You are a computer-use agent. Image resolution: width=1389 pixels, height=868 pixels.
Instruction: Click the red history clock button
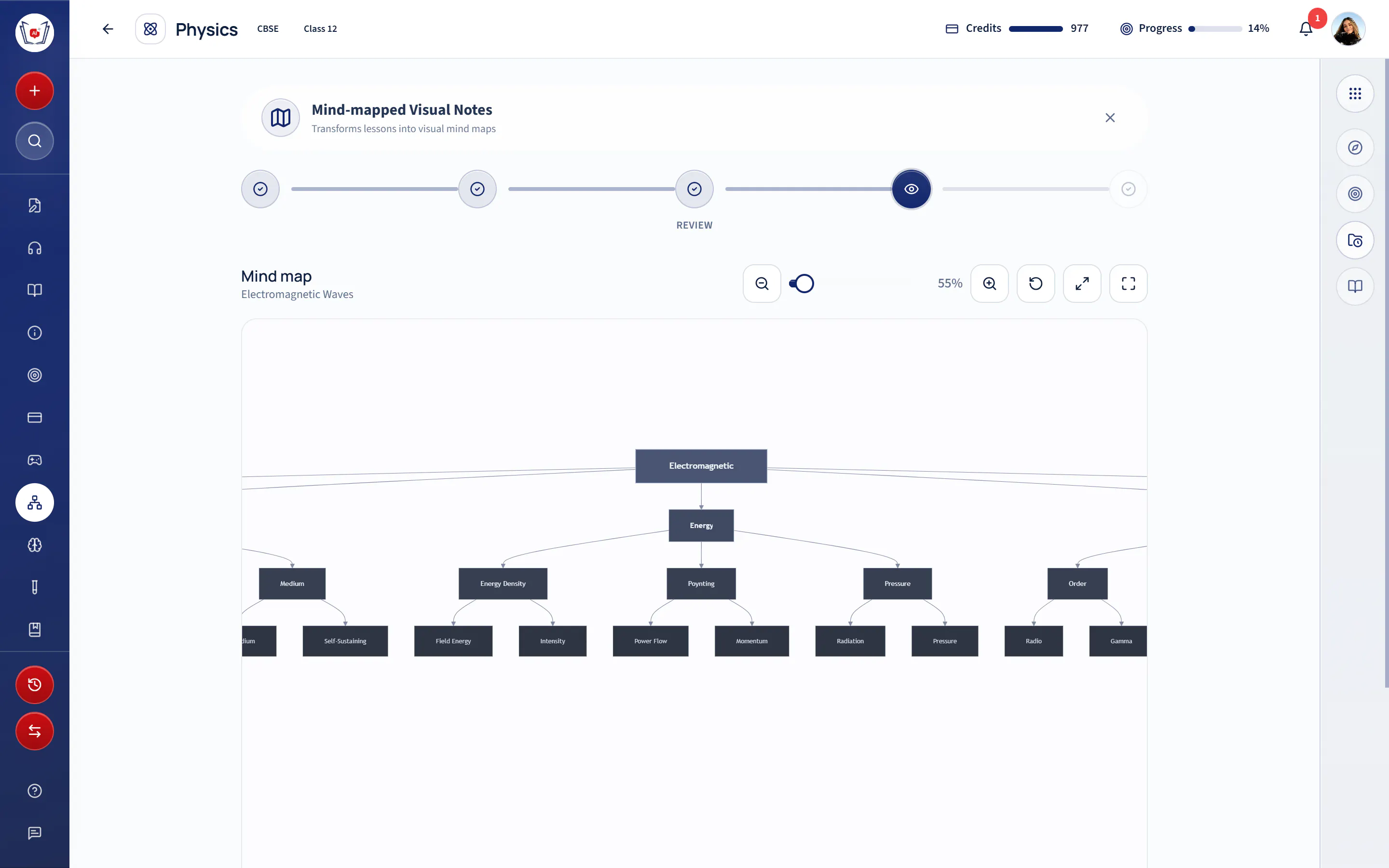(34, 684)
